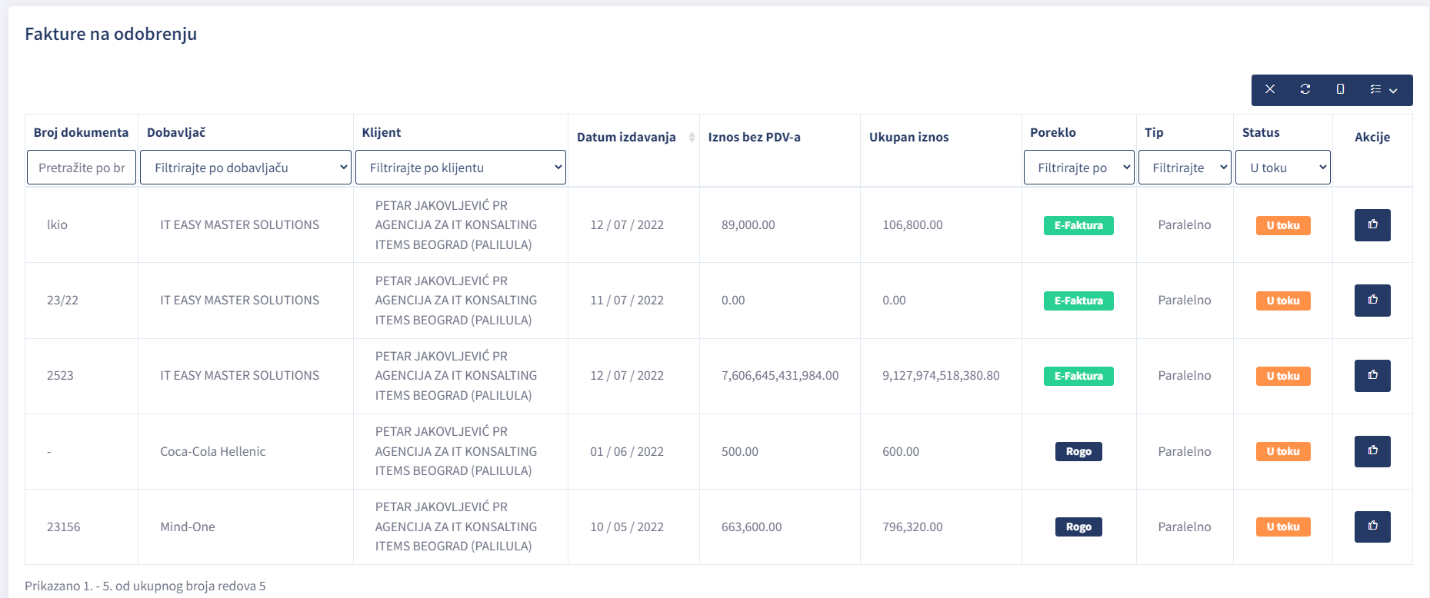Click approve icon for invoice 2523
This screenshot has width=1430, height=598.
(x=1372, y=376)
